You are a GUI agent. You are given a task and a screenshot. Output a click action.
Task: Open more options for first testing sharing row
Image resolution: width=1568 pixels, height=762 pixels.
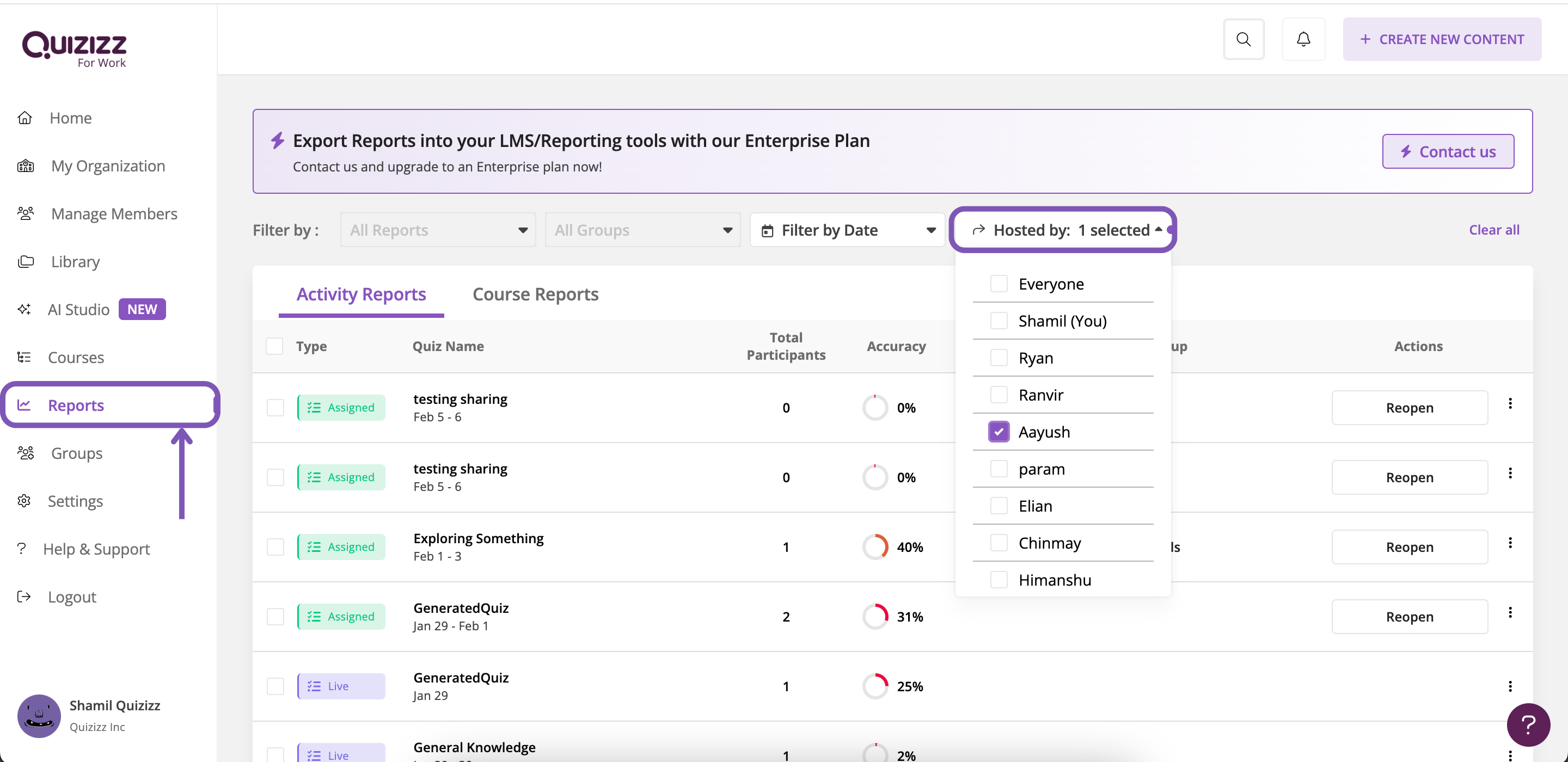coord(1510,403)
